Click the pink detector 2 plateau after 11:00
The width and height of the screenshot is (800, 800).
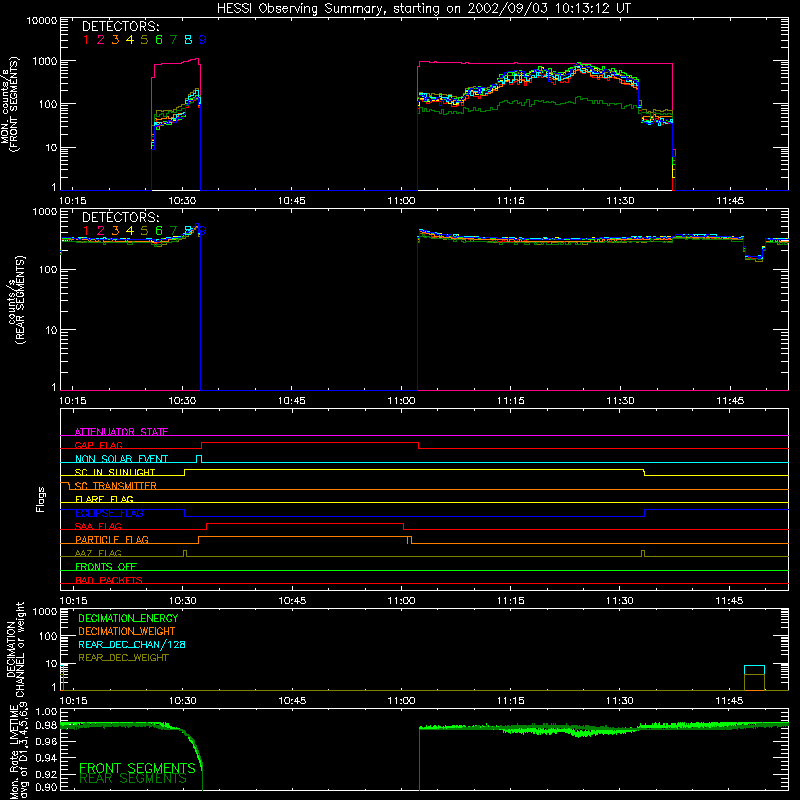click(545, 63)
